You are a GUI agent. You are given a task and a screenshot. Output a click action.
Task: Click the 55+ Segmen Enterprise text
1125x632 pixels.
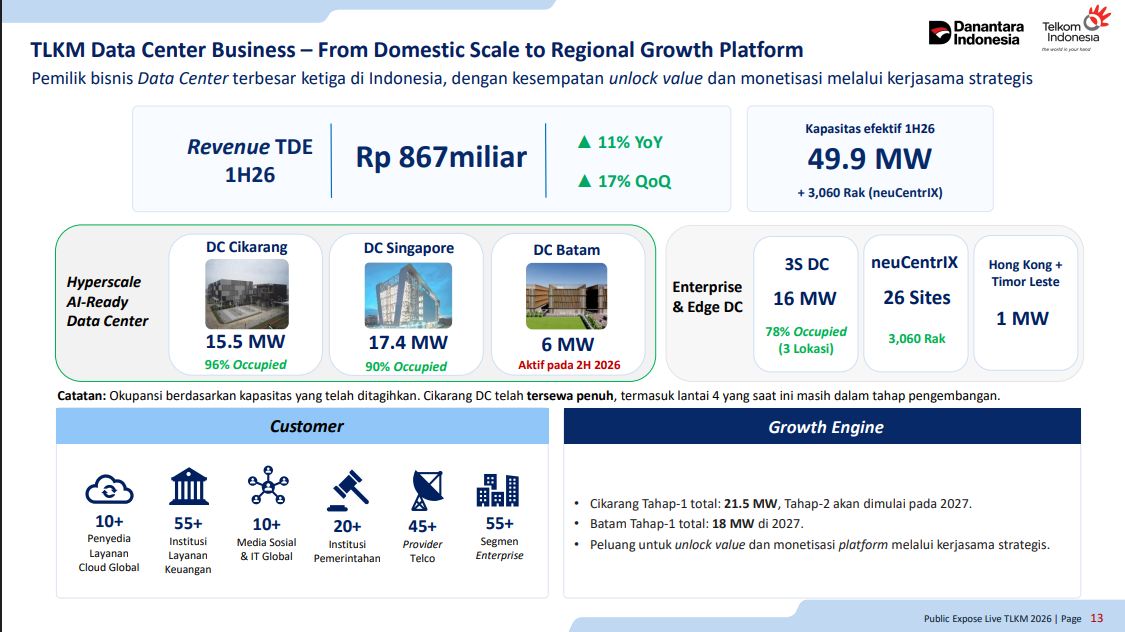point(499,538)
